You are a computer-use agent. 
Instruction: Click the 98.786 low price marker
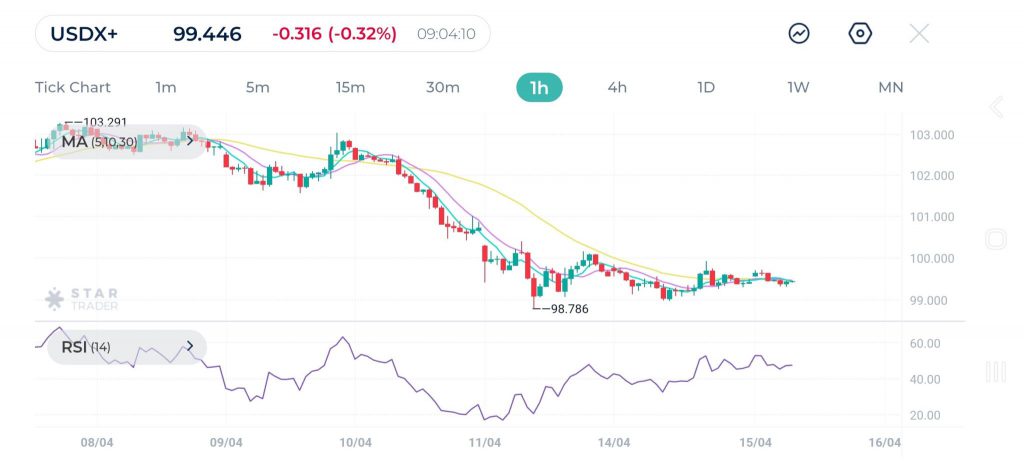tap(565, 309)
